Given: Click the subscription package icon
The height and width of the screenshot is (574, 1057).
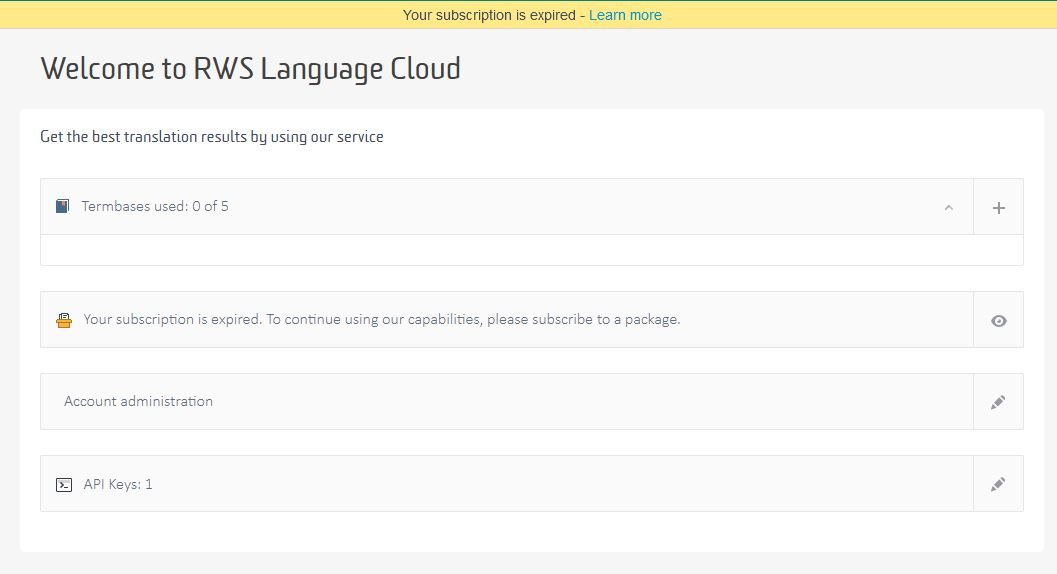Looking at the screenshot, I should click(64, 320).
